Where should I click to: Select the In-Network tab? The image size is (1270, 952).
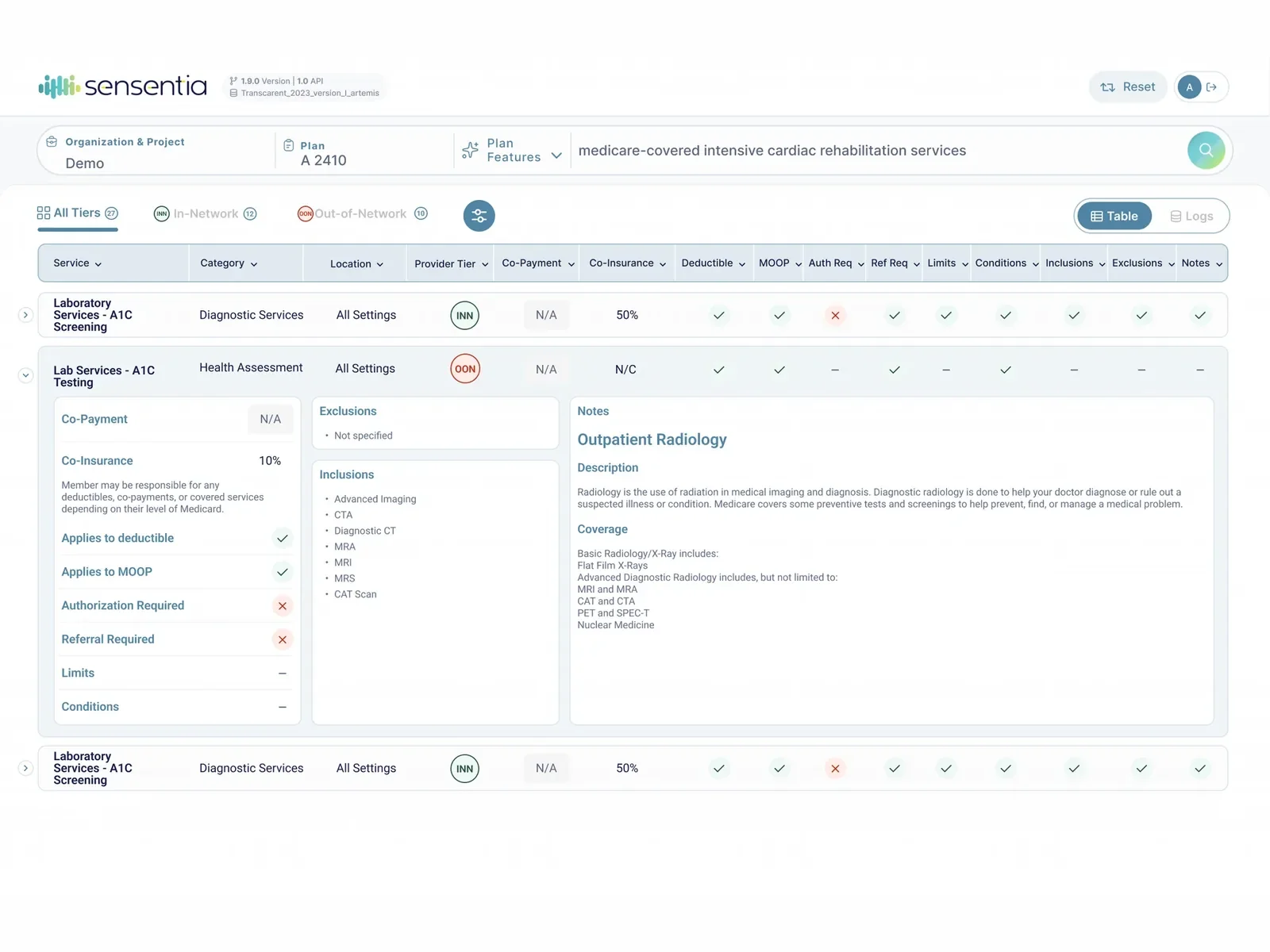(206, 214)
